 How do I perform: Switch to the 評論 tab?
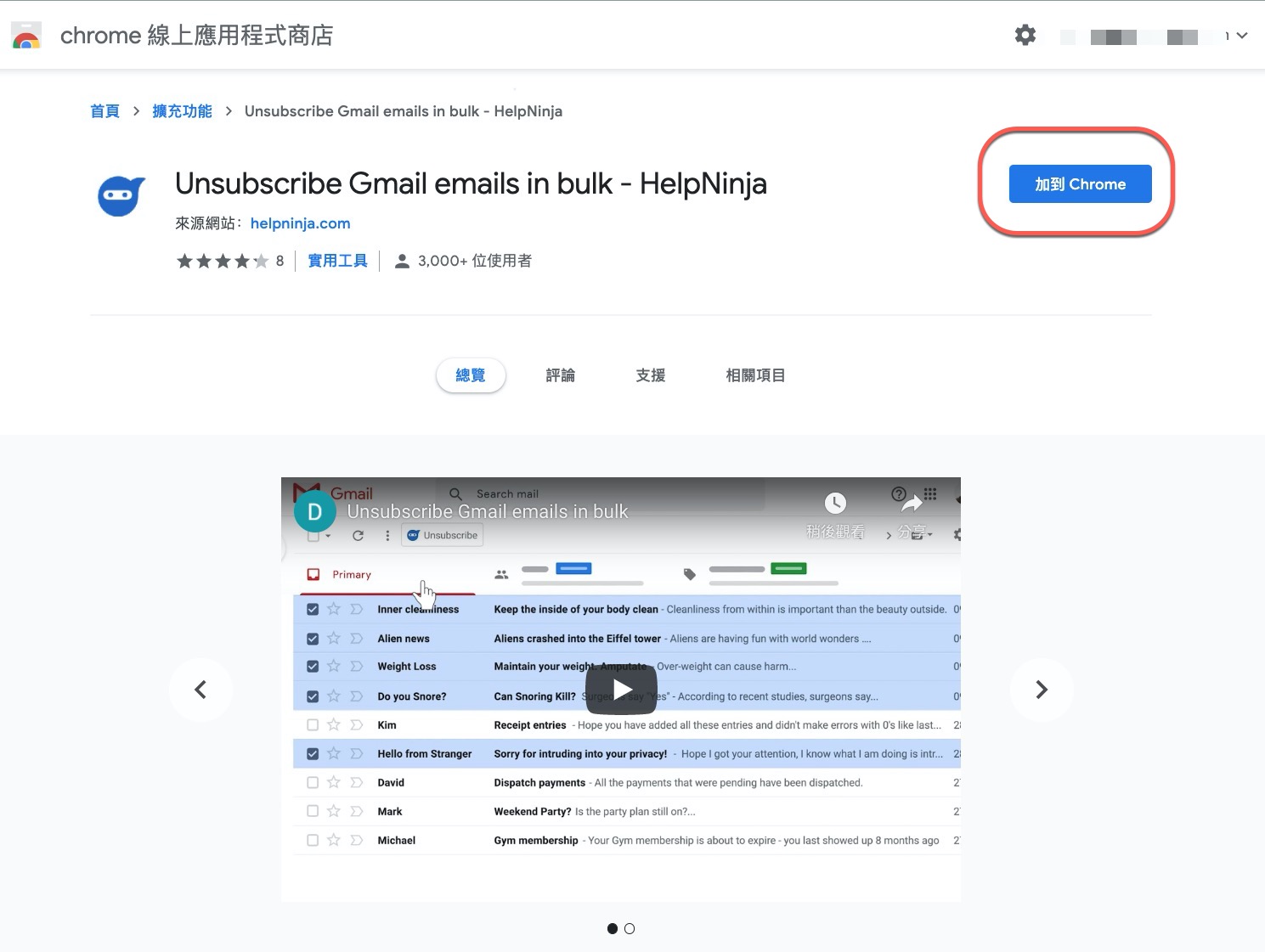point(561,375)
